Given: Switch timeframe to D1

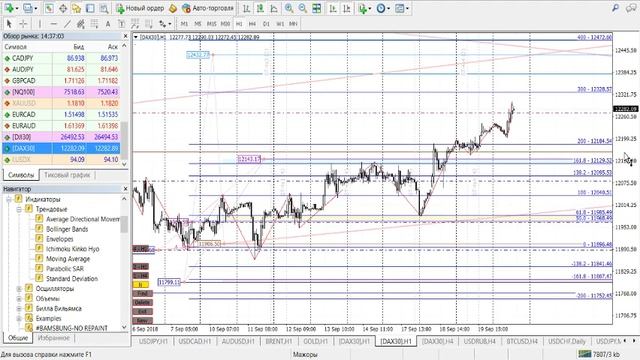Looking at the screenshot, I should [x=266, y=24].
